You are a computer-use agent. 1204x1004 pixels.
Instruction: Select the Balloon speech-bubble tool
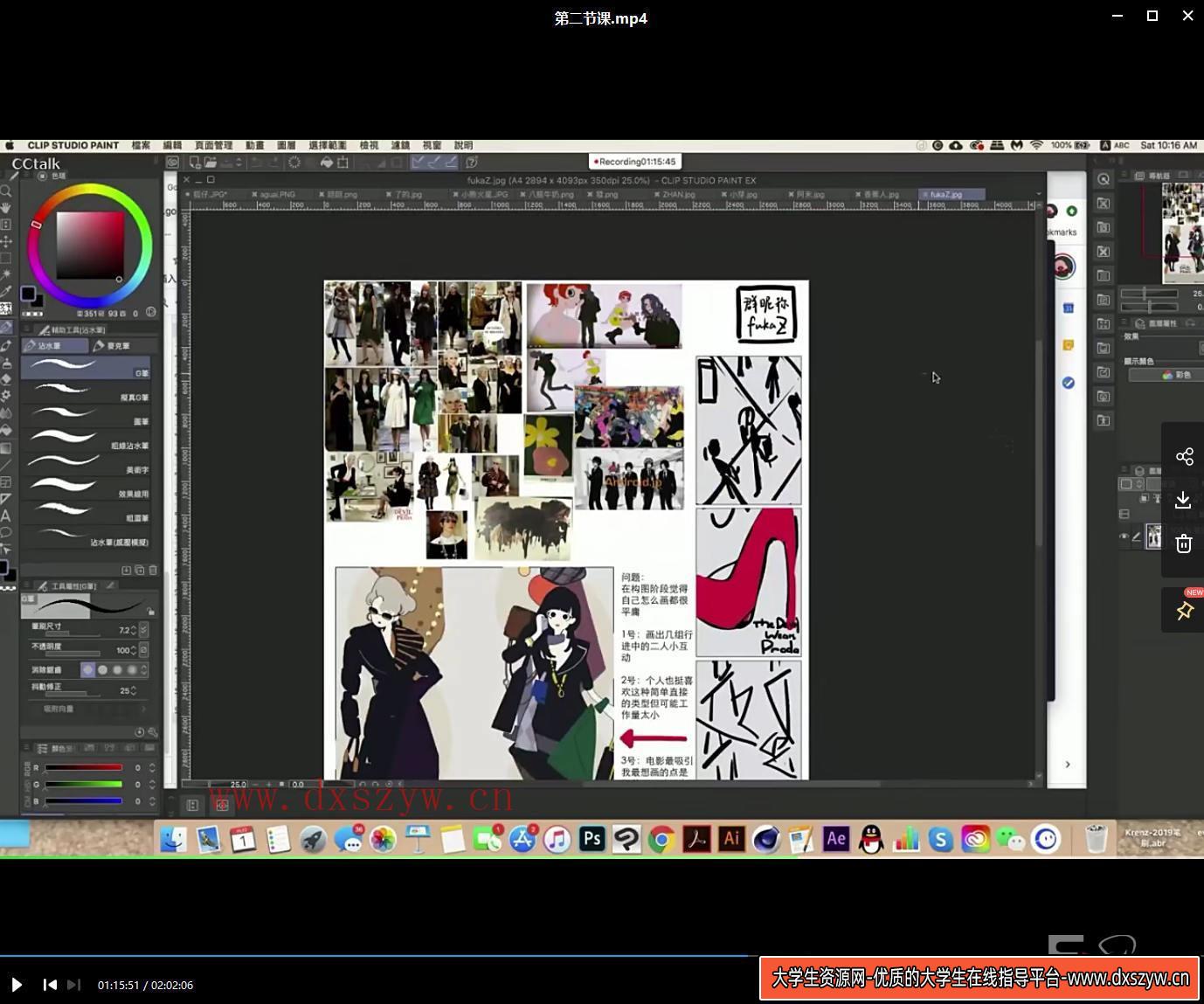pos(5,532)
